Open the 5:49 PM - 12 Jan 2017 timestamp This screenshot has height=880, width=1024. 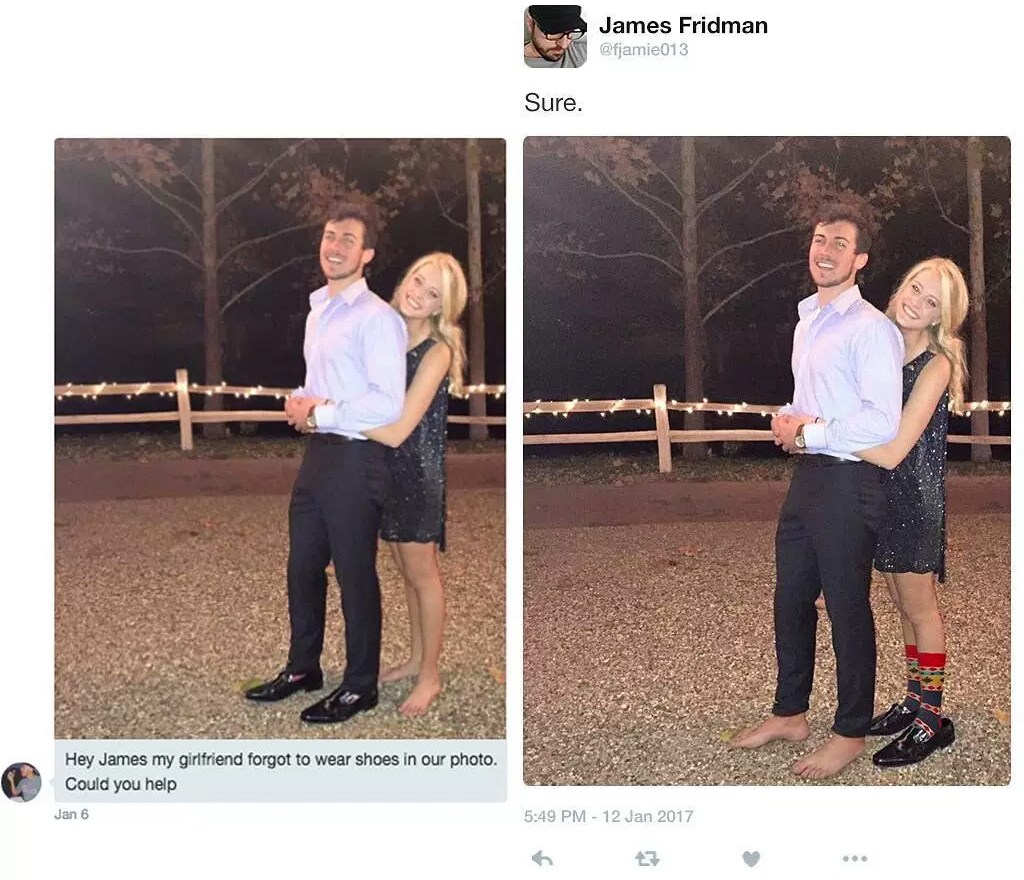click(x=608, y=816)
